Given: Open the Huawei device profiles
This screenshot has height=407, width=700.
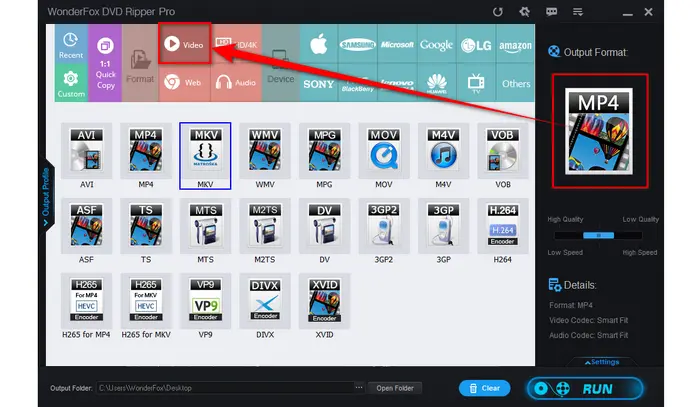Looking at the screenshot, I should pyautogui.click(x=436, y=83).
